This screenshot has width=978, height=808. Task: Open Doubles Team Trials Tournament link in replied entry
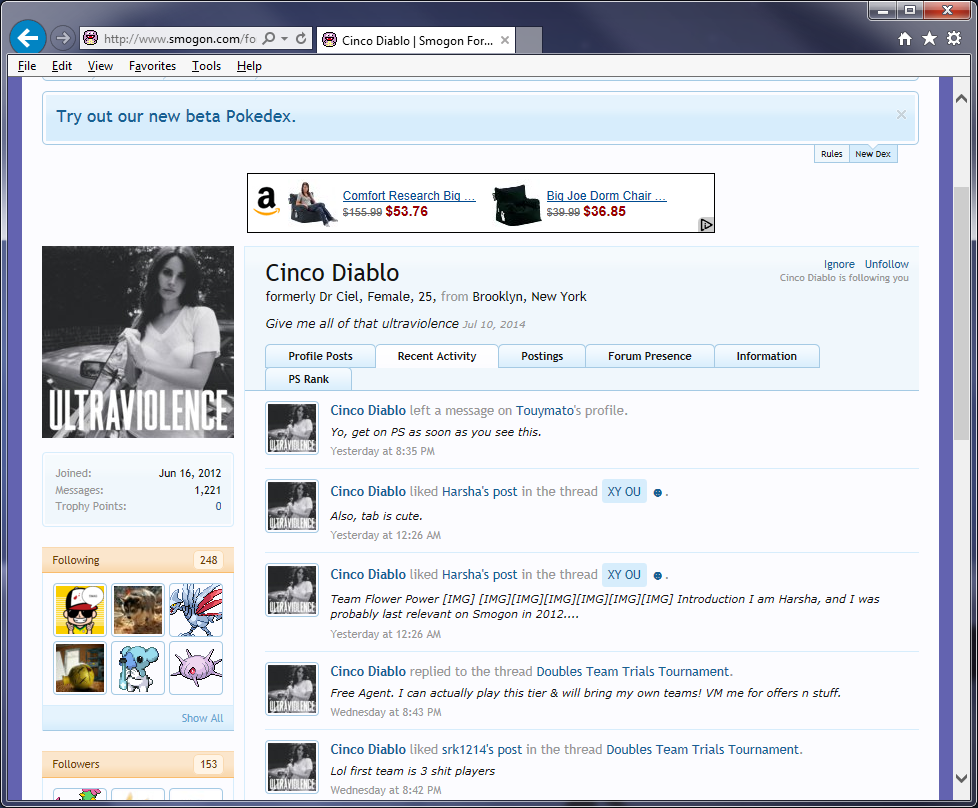pos(632,671)
